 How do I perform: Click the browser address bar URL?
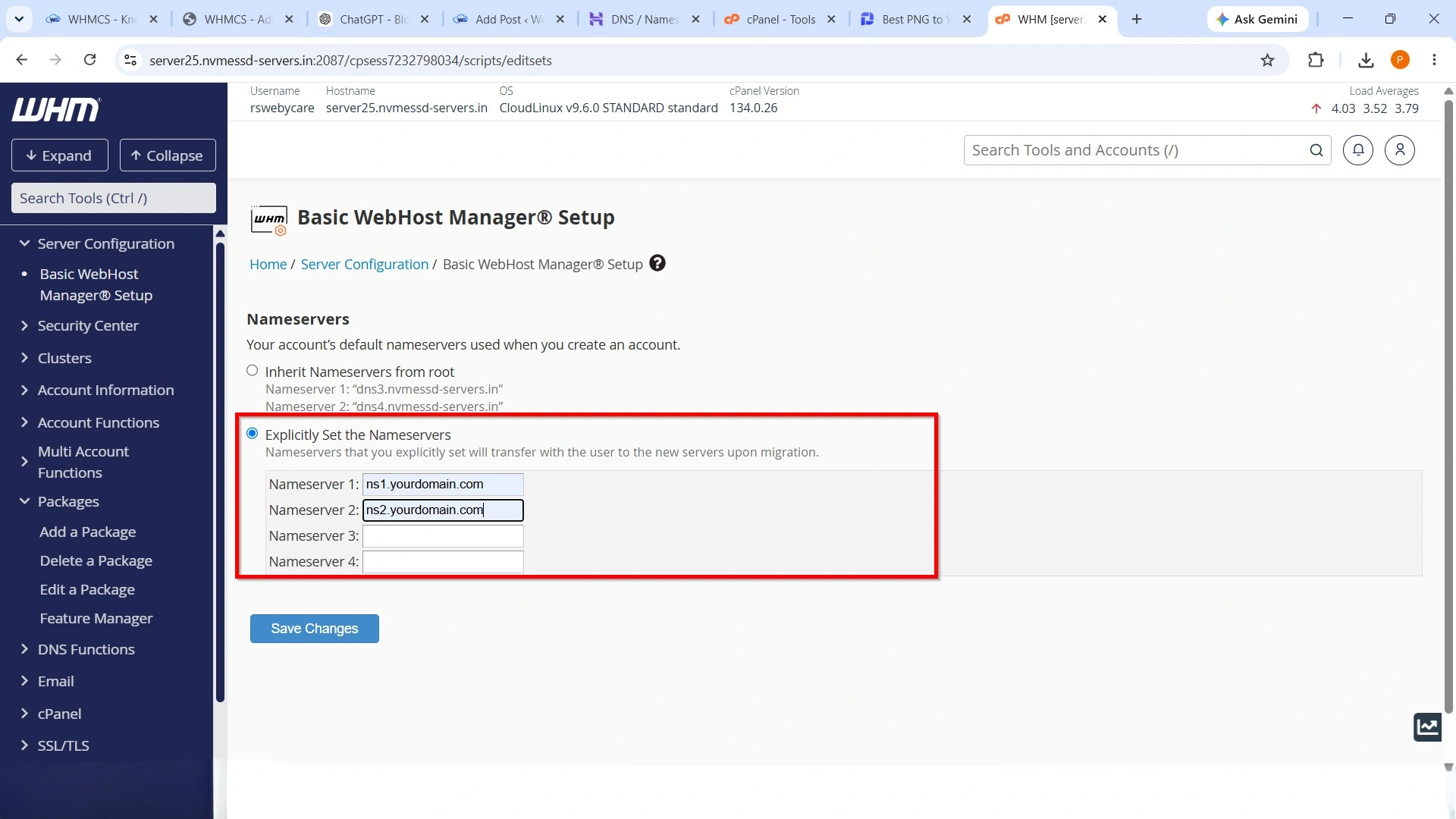pyautogui.click(x=350, y=60)
